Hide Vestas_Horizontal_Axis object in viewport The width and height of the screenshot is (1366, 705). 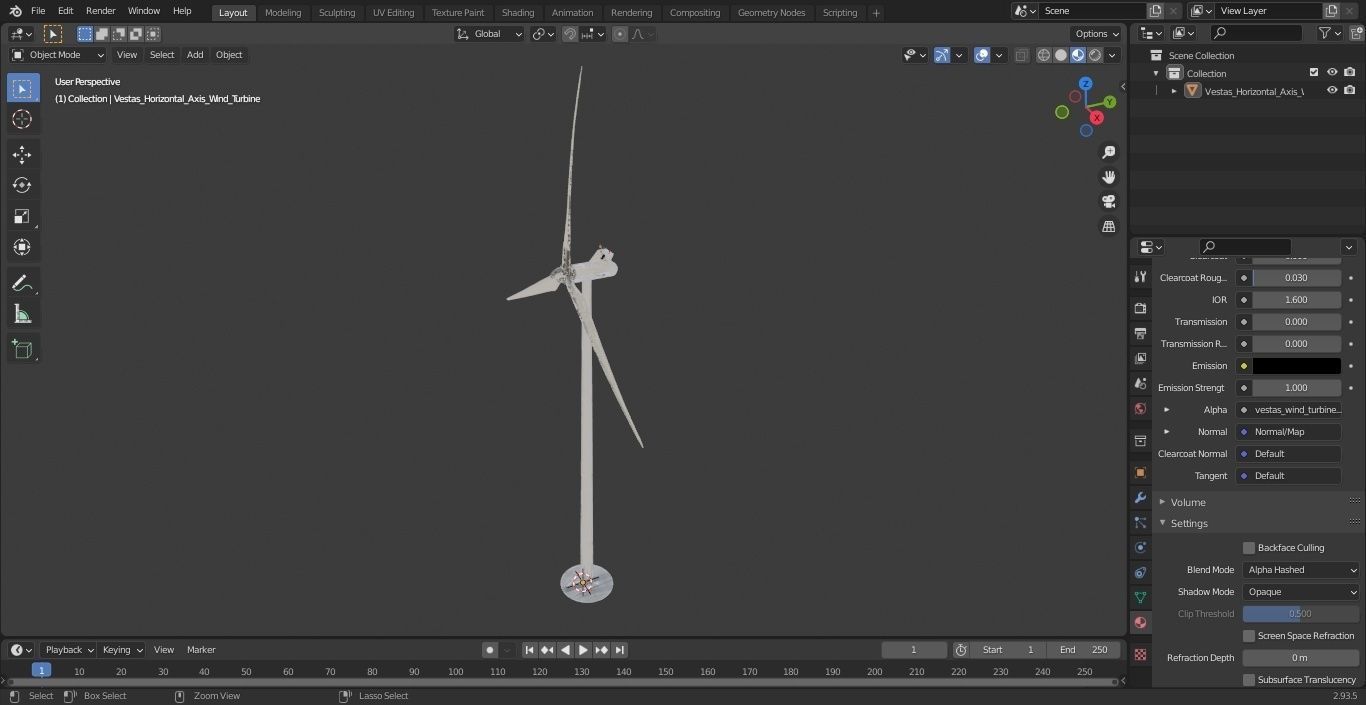point(1332,90)
